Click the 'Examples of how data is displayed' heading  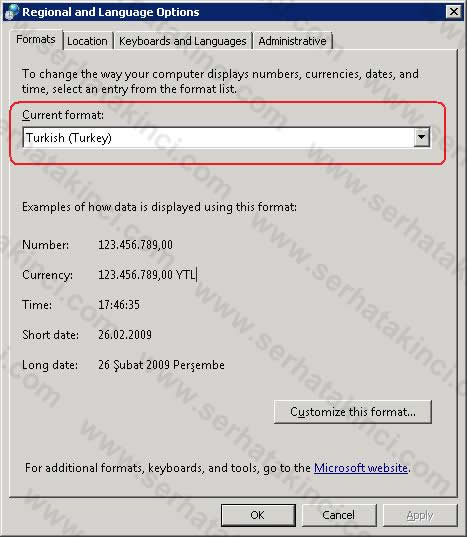[159, 207]
